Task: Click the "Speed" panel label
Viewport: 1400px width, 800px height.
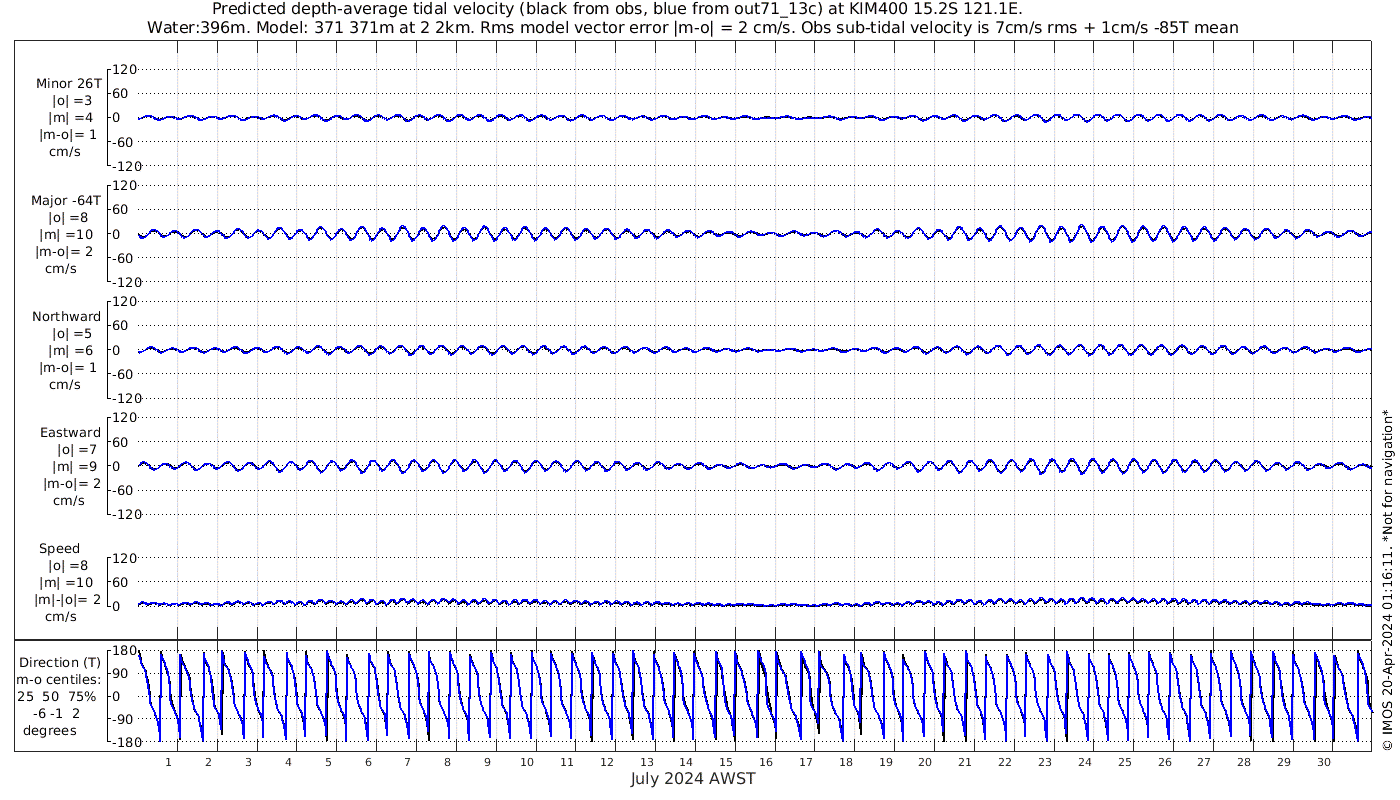Action: [60, 549]
